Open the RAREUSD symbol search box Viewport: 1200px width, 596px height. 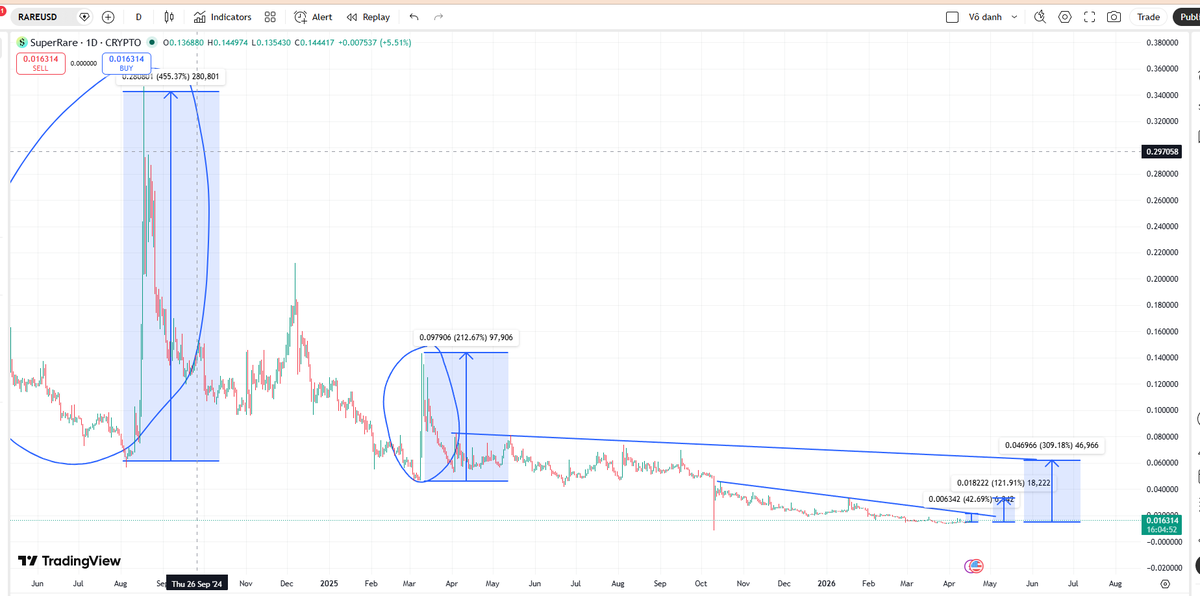[x=43, y=17]
